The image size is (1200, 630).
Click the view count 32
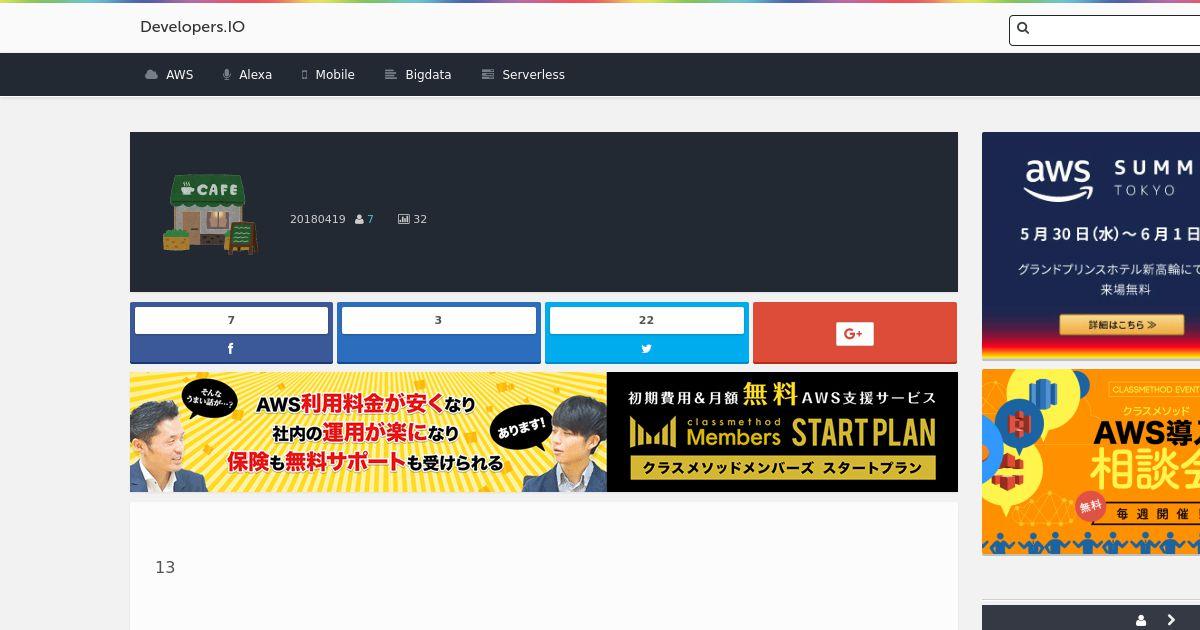click(x=420, y=219)
